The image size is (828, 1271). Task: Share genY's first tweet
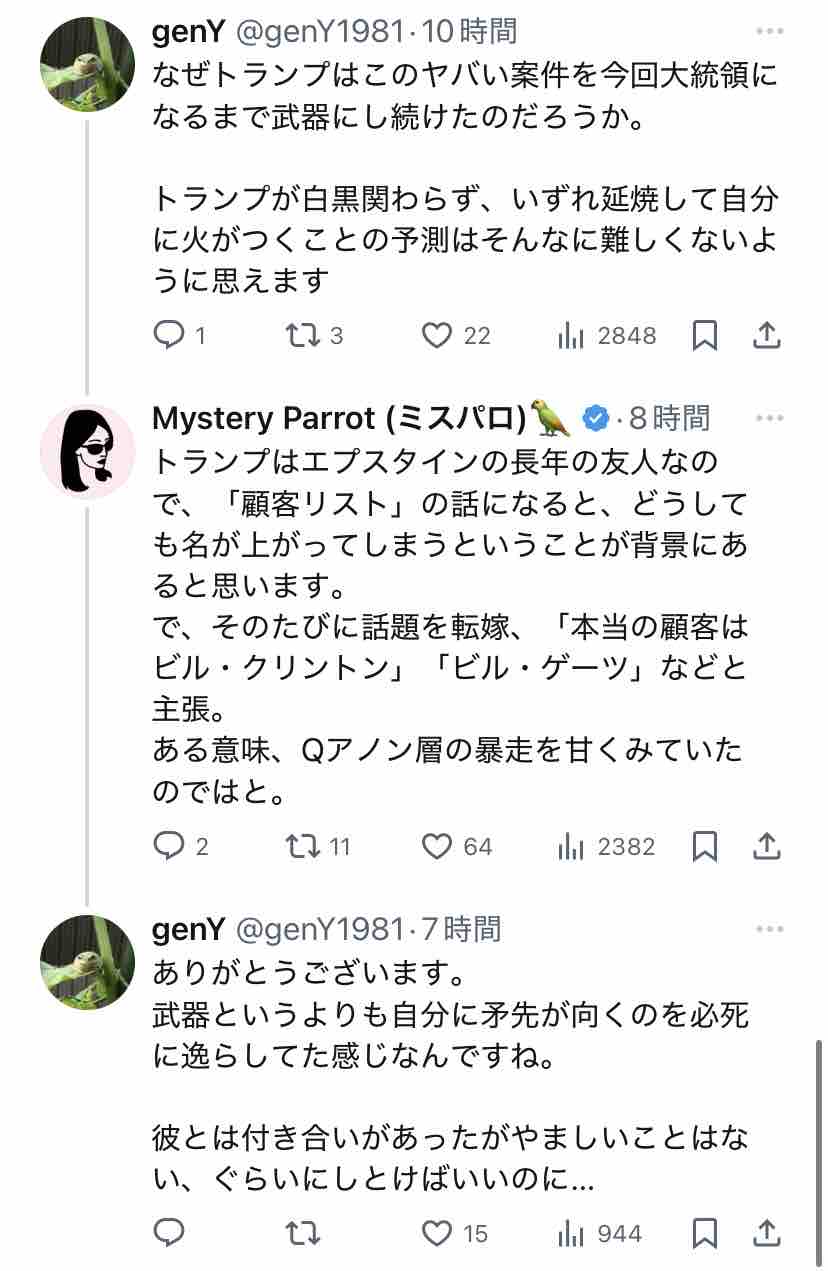766,336
